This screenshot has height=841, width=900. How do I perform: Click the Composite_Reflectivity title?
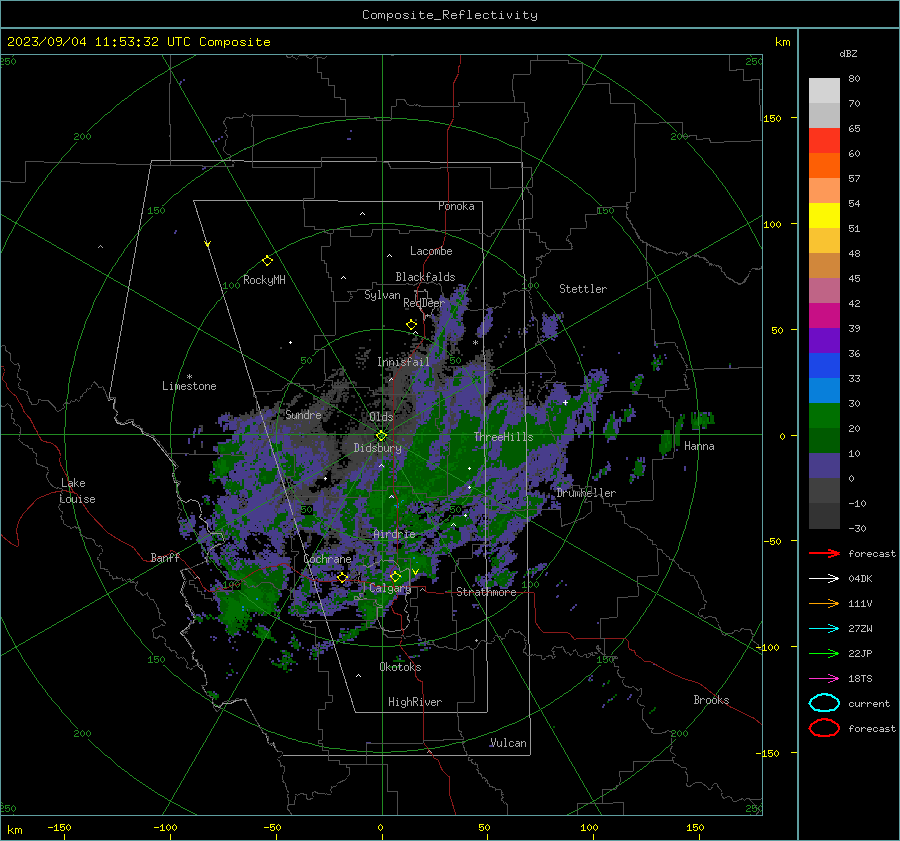450,15
